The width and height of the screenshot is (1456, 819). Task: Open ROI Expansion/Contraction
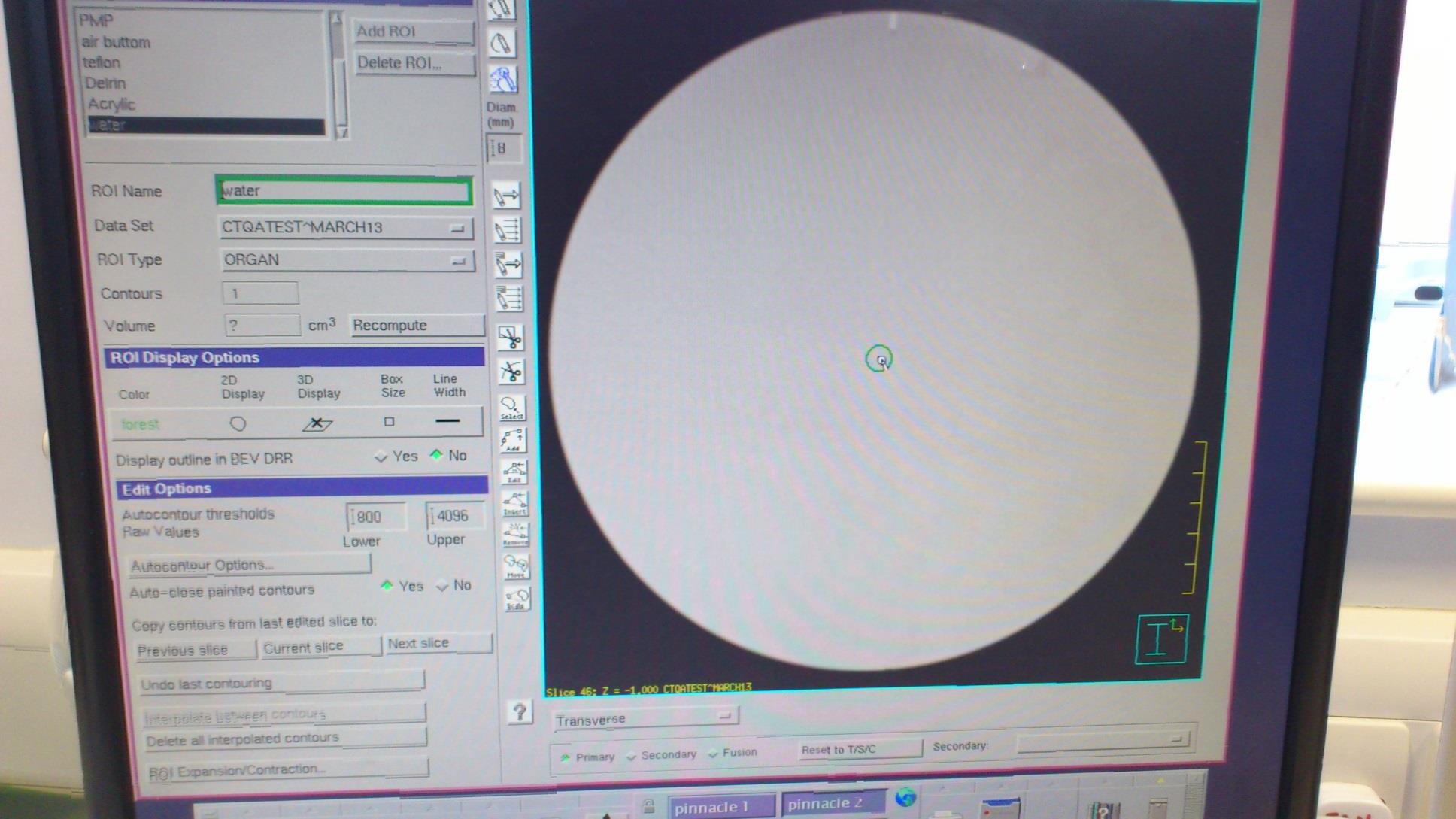tap(287, 769)
